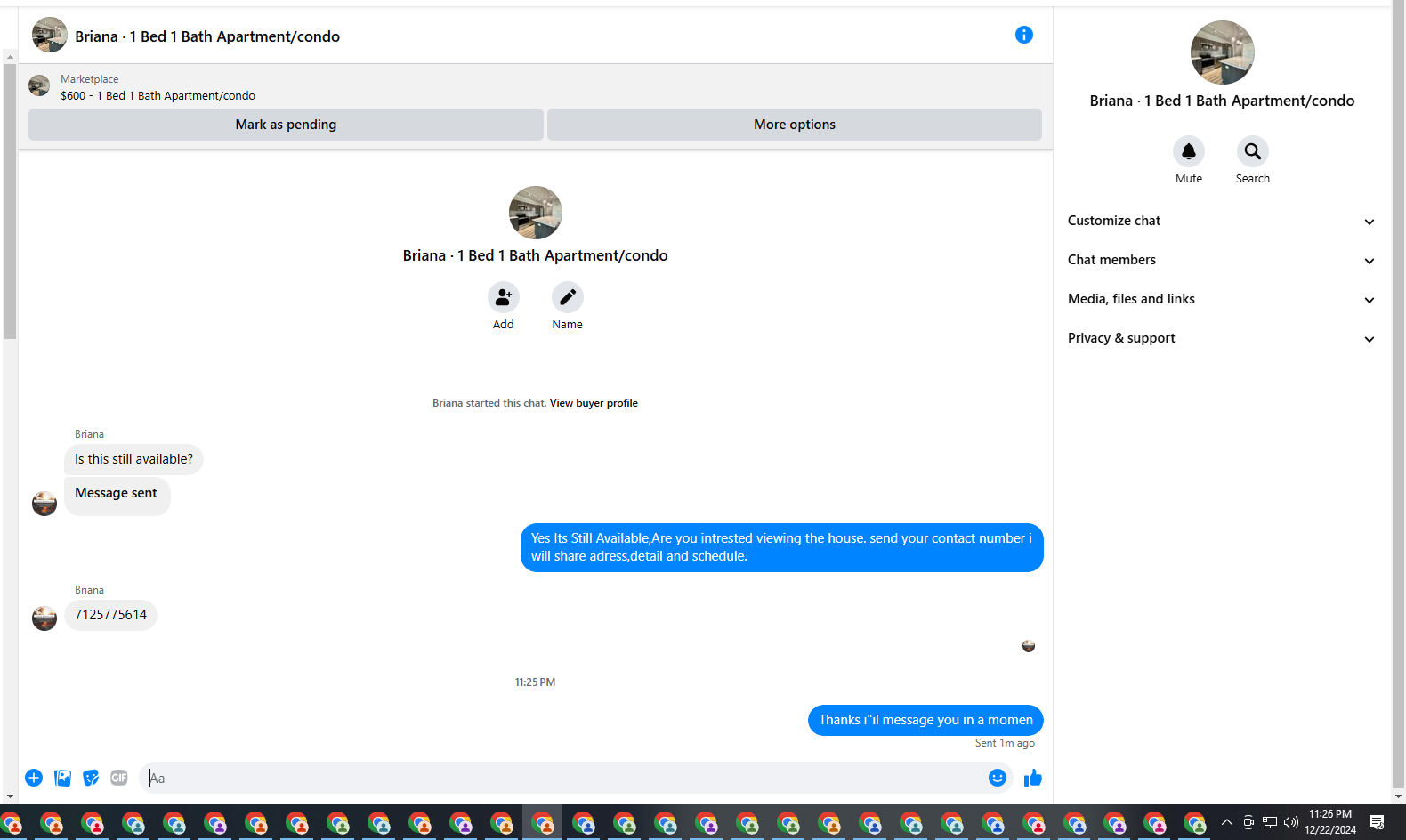The image size is (1406, 840).
Task: Open header chat profile picture
Action: coord(50,35)
